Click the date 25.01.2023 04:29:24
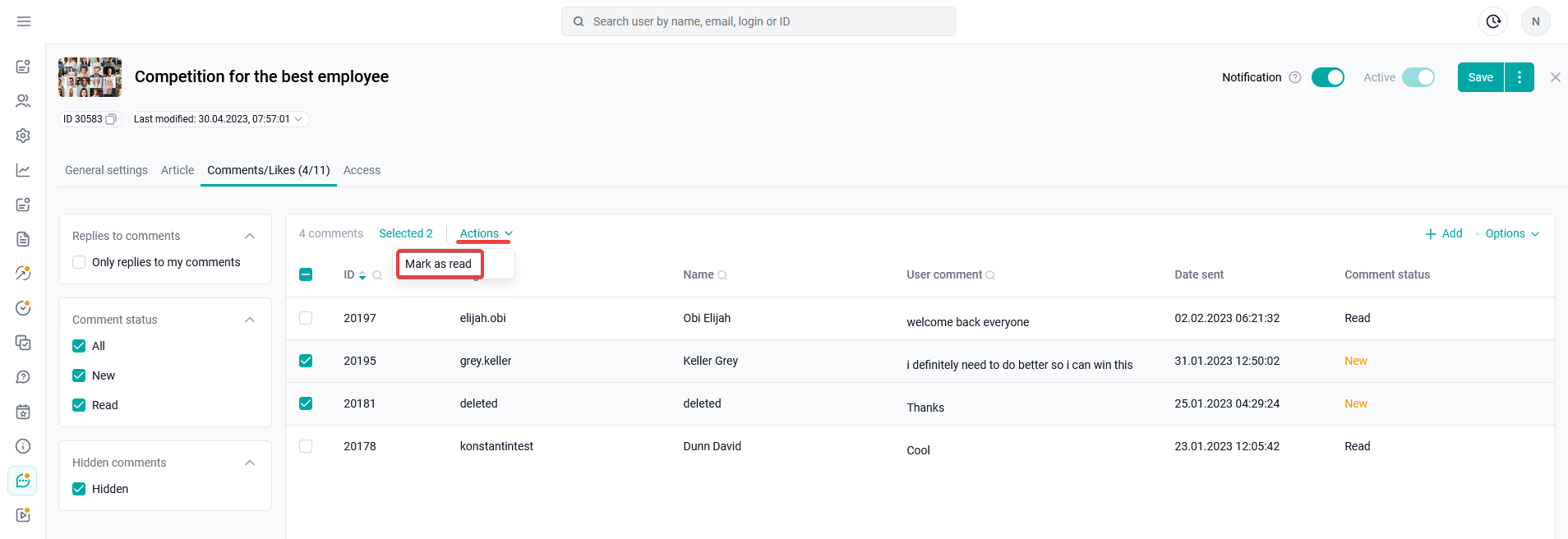 1227,403
